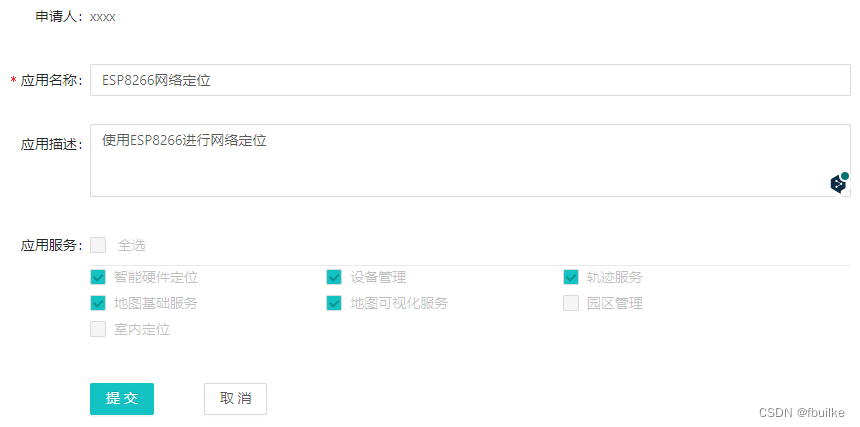Uncheck the 地图基础服务 checkbox

point(98,303)
